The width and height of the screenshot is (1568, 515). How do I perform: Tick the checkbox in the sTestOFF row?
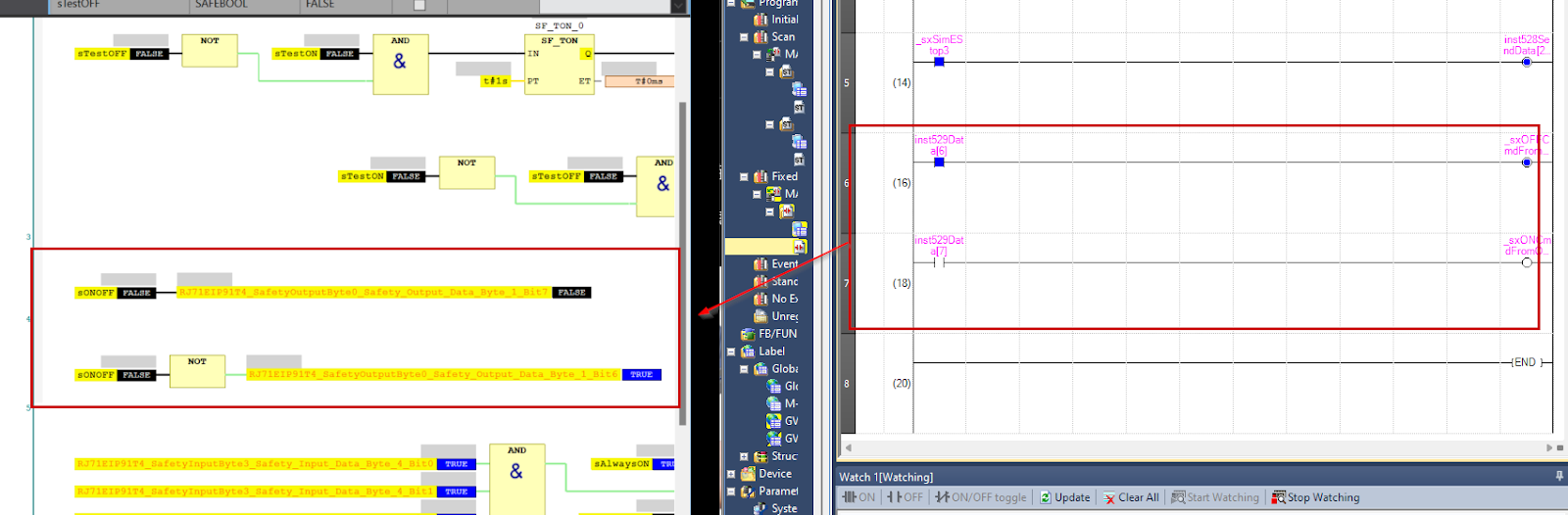pyautogui.click(x=419, y=5)
